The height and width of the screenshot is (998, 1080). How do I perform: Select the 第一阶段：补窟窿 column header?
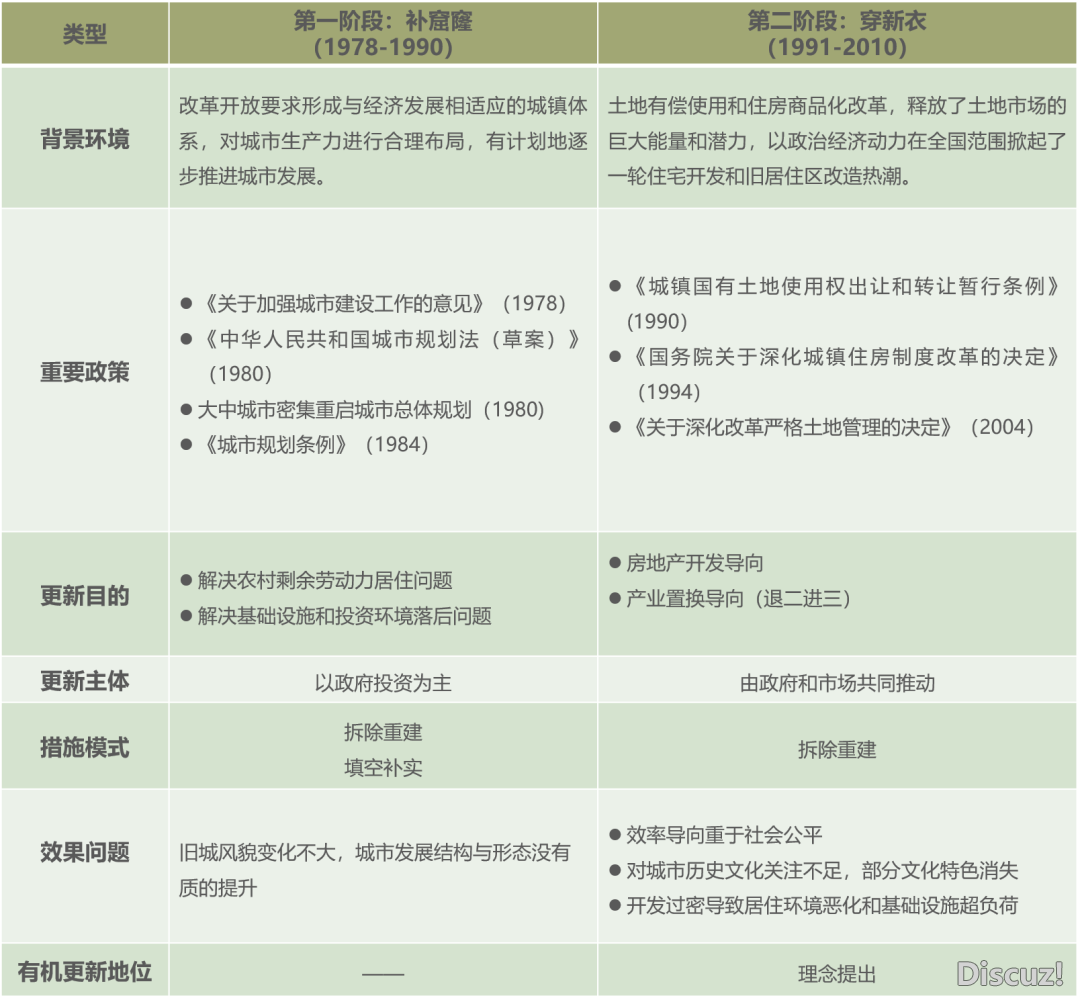coord(383,34)
